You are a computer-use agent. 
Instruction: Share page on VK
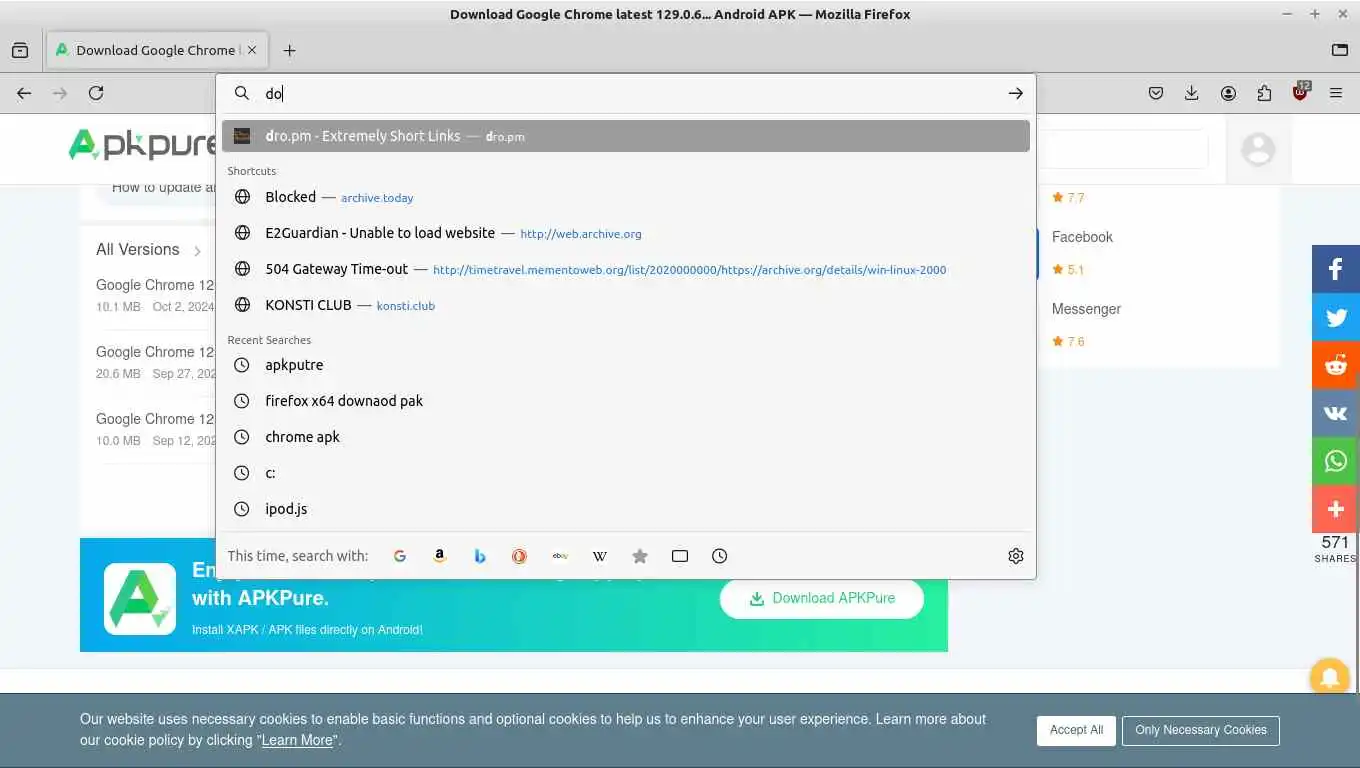1336,413
